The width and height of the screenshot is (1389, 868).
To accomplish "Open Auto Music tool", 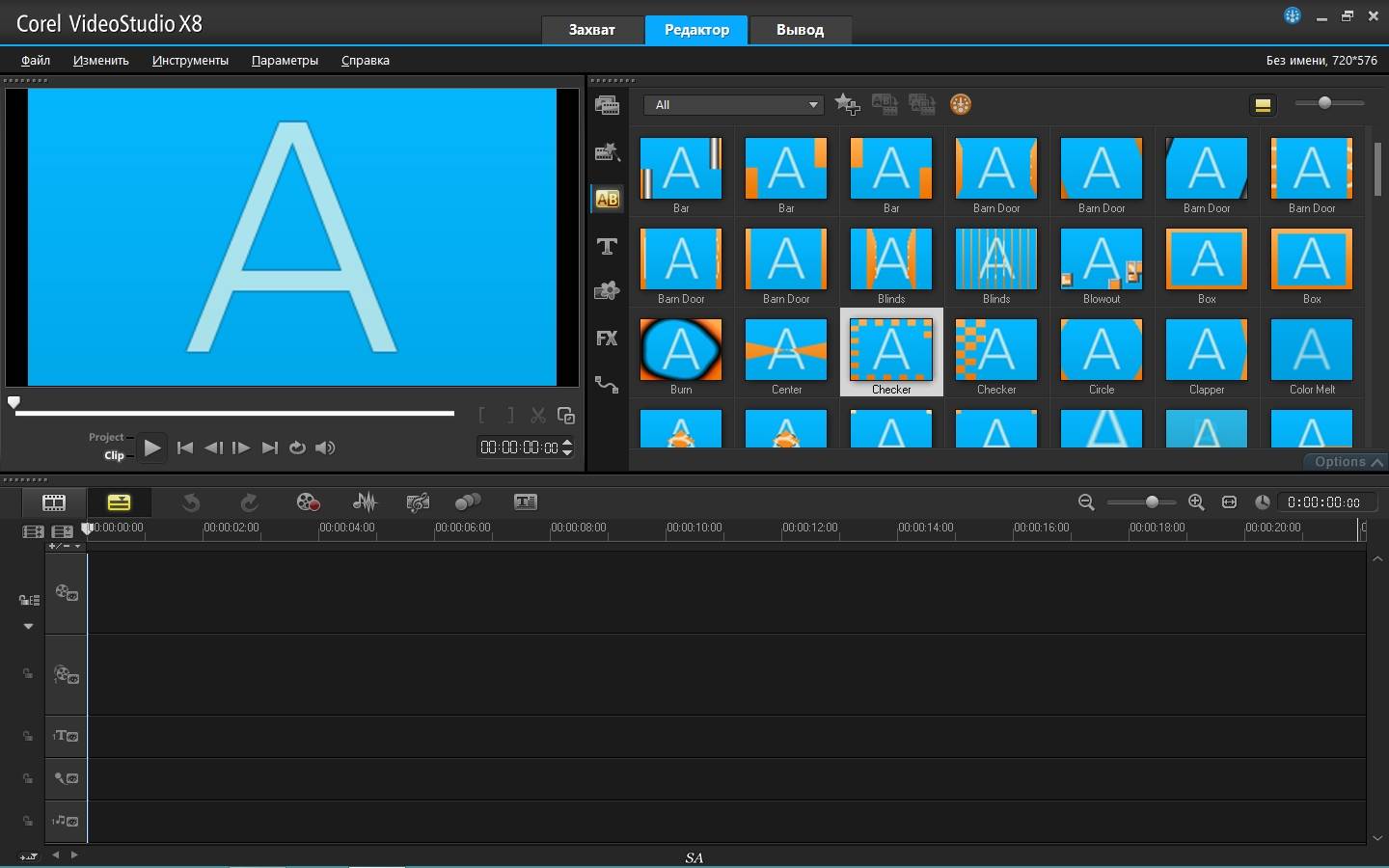I will click(418, 502).
